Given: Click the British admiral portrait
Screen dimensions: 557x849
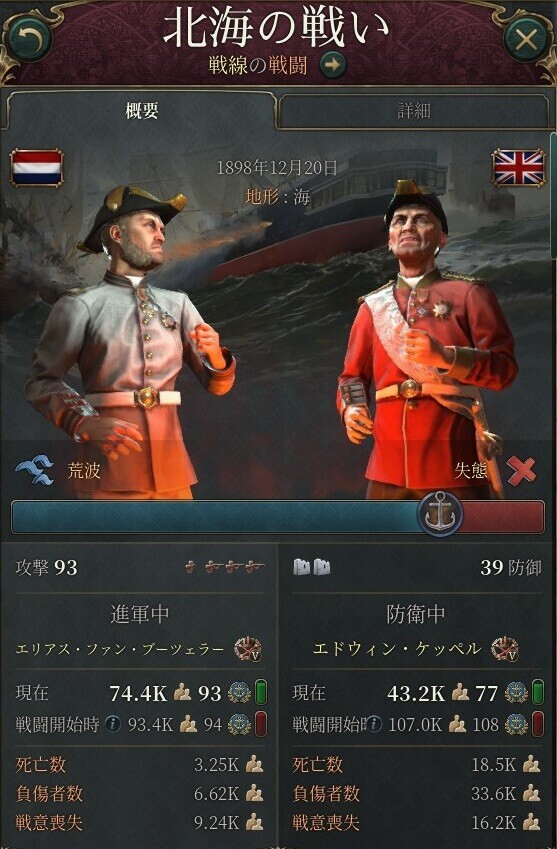Looking at the screenshot, I should 428,338.
